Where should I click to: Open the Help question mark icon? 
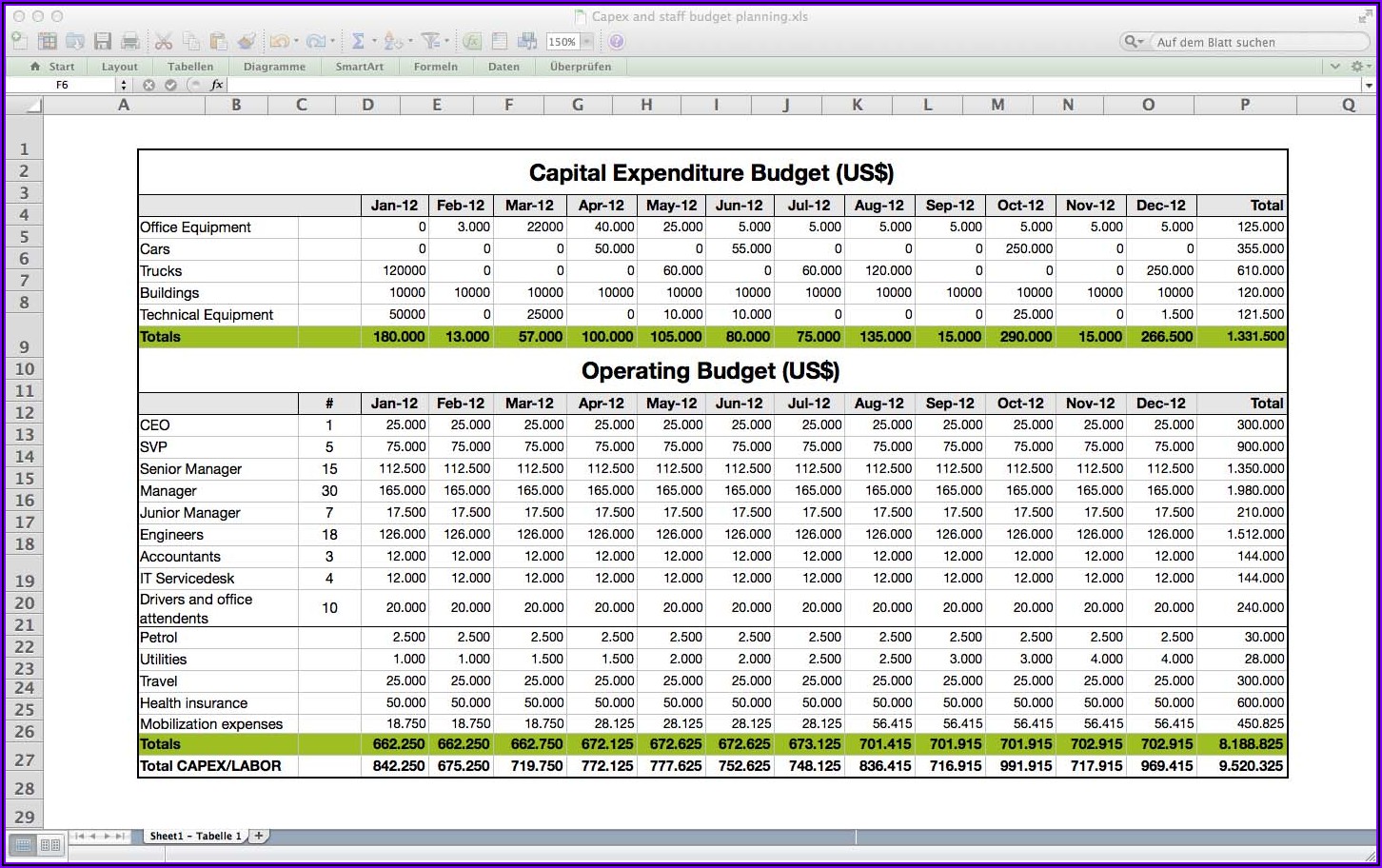617,41
